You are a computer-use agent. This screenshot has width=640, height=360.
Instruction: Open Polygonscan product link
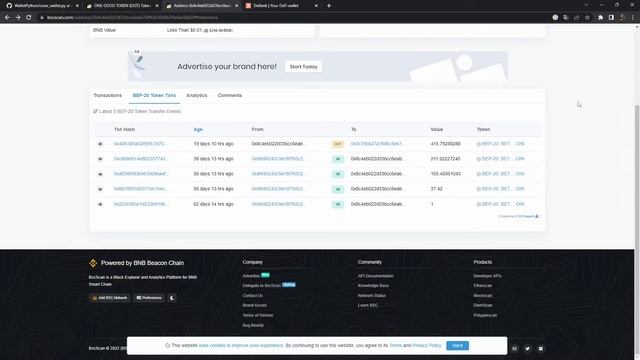[x=485, y=316]
